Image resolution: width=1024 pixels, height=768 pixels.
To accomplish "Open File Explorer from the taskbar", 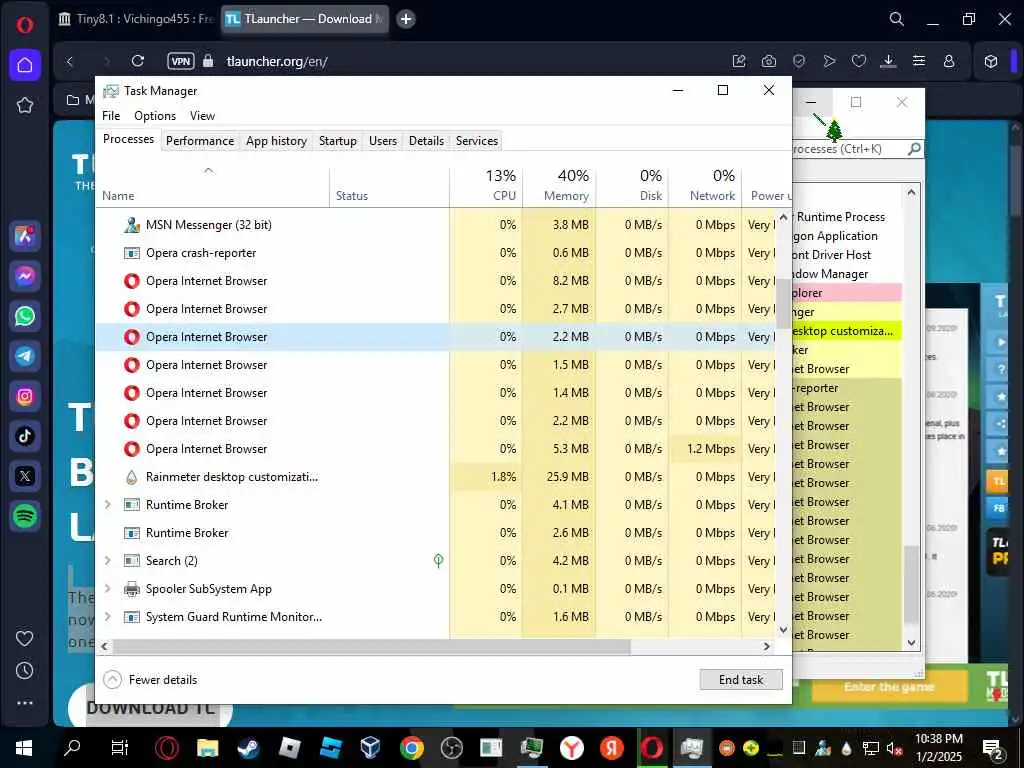I will [207, 748].
